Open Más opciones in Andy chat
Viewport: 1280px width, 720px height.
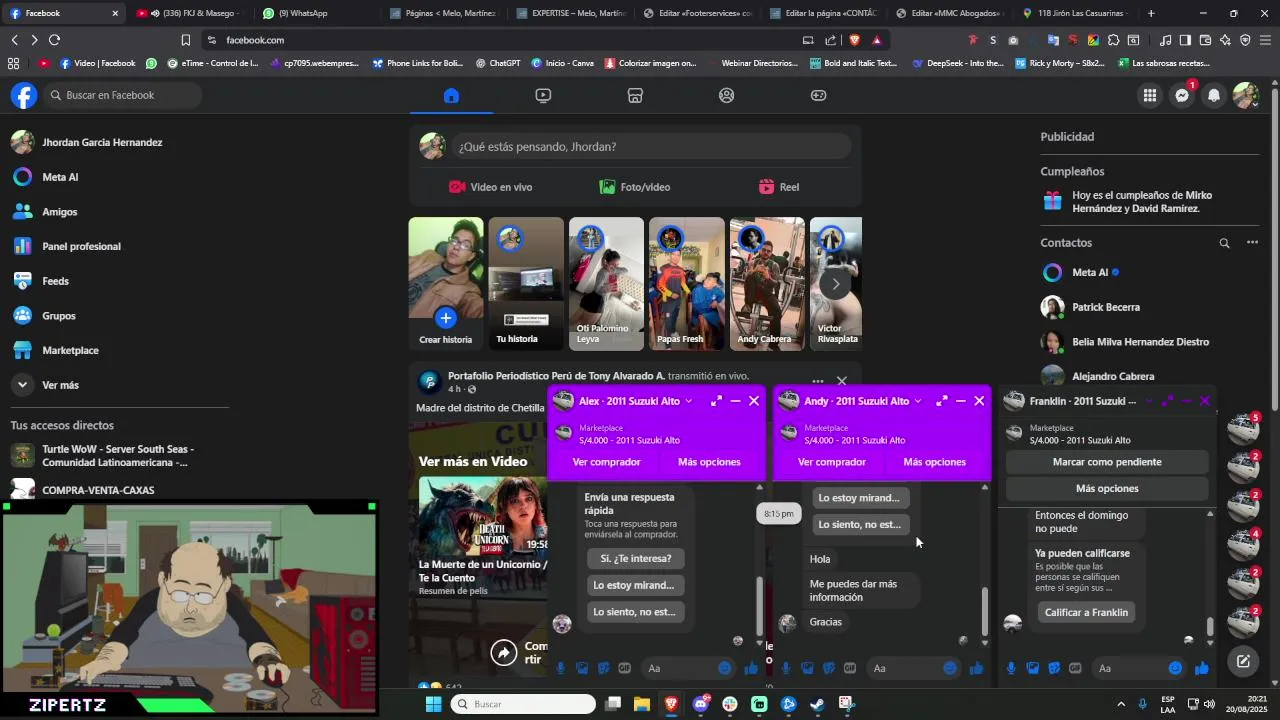coord(934,462)
